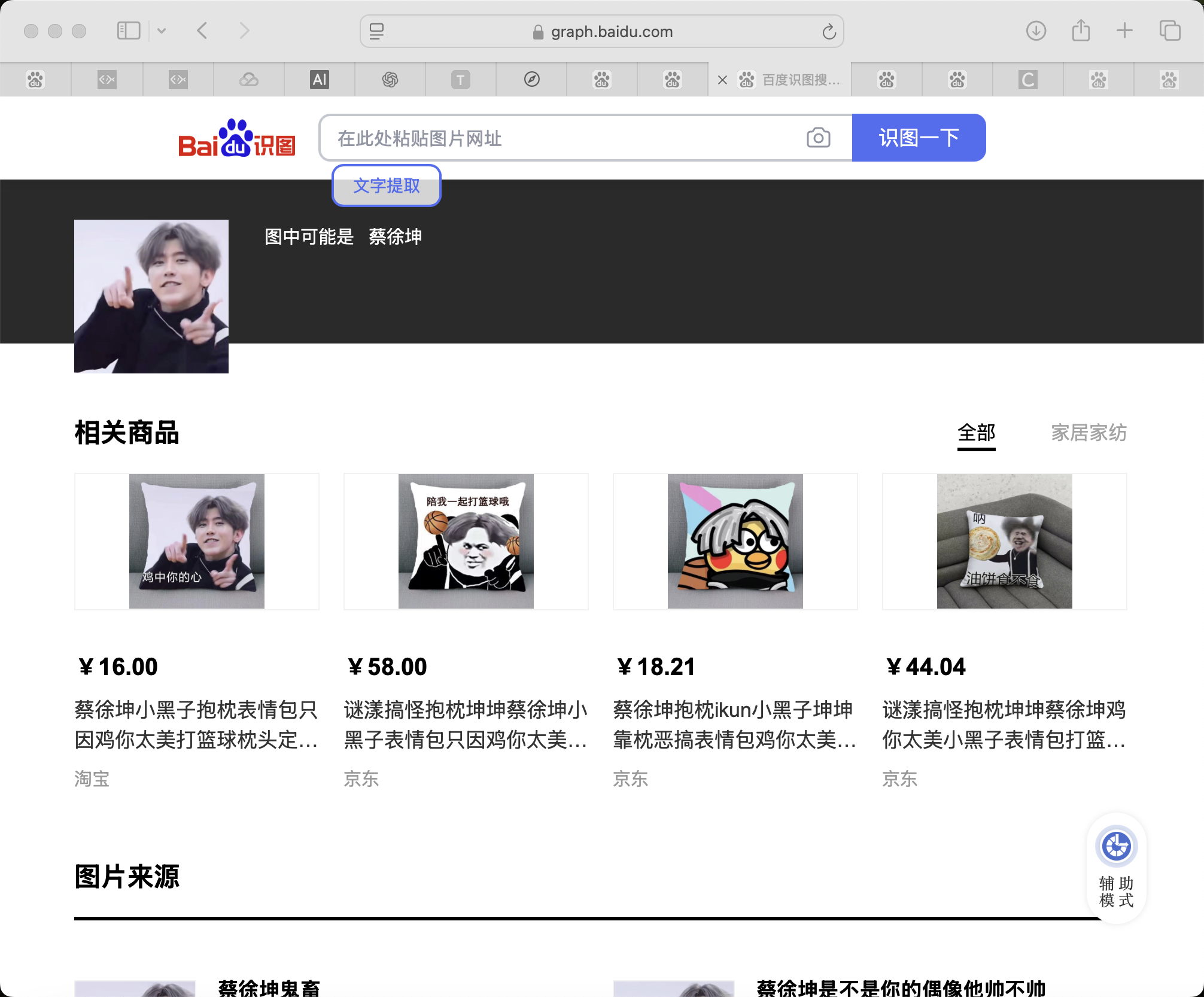Add a new tab with plus icon
The height and width of the screenshot is (997, 1204).
pos(1125,31)
